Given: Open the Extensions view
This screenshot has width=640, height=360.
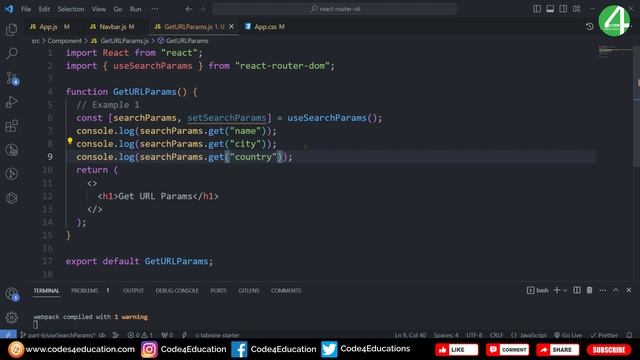Looking at the screenshot, I should tap(12, 126).
